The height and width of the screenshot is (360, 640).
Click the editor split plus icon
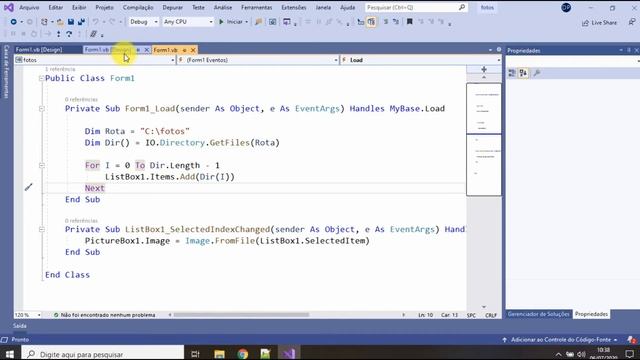pos(484,69)
